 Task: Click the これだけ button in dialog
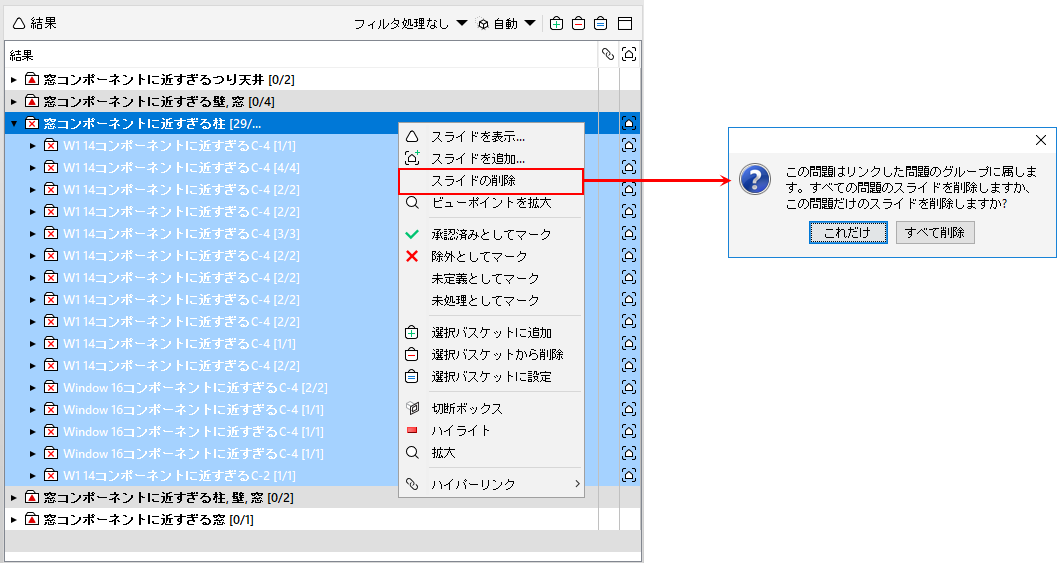click(848, 232)
